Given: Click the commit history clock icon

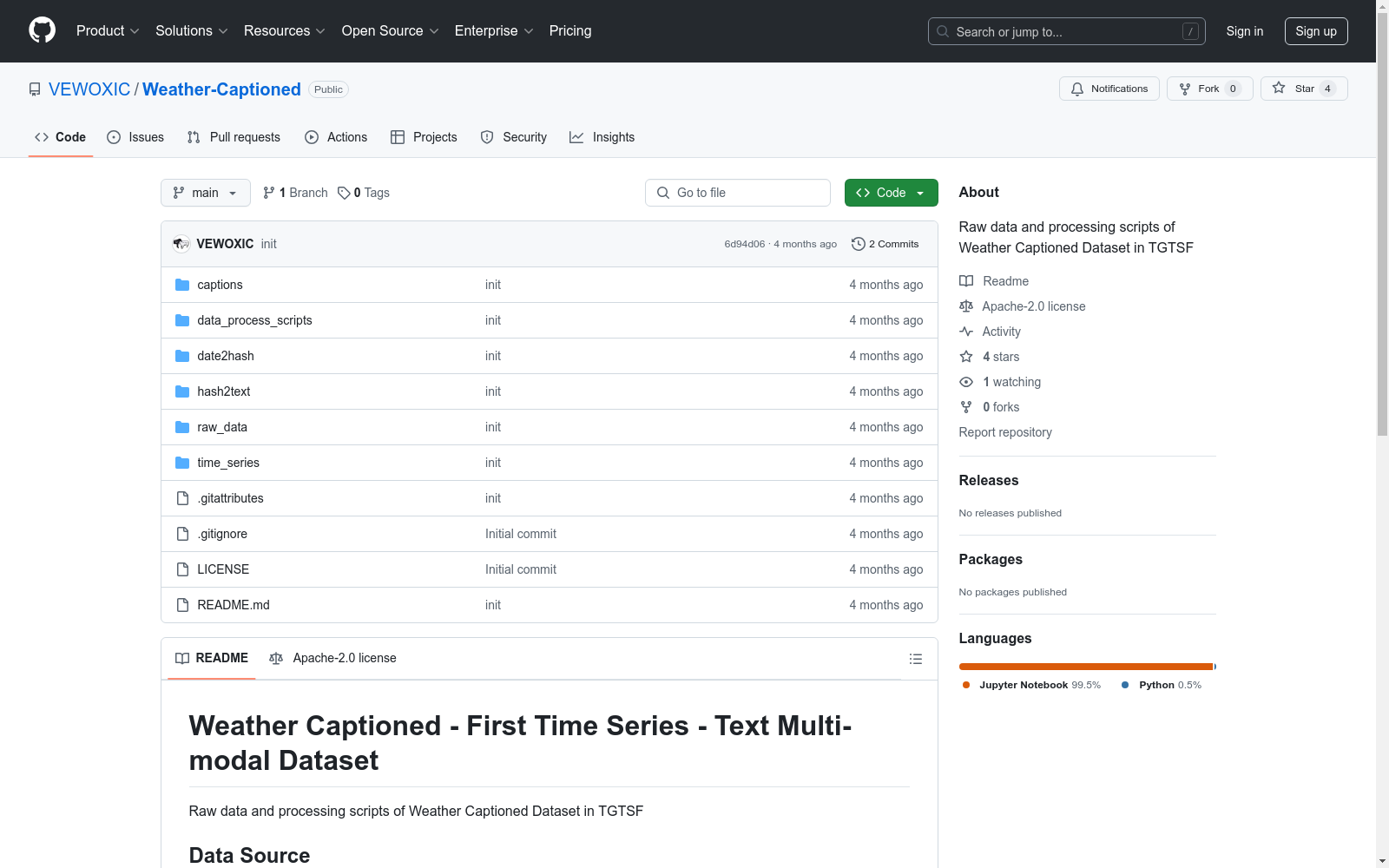Looking at the screenshot, I should pos(859,244).
